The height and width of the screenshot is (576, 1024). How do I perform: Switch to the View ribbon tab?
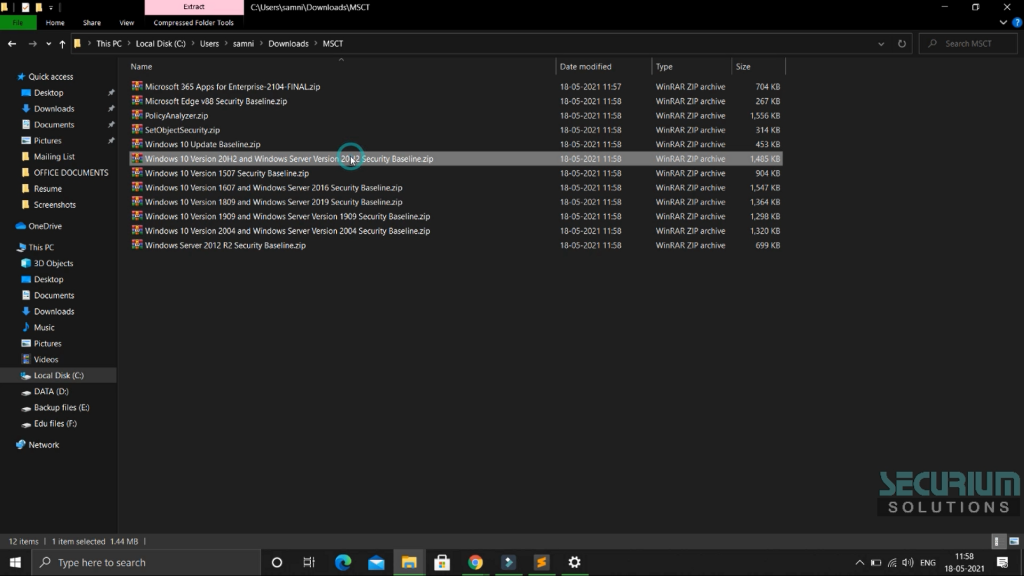point(126,22)
